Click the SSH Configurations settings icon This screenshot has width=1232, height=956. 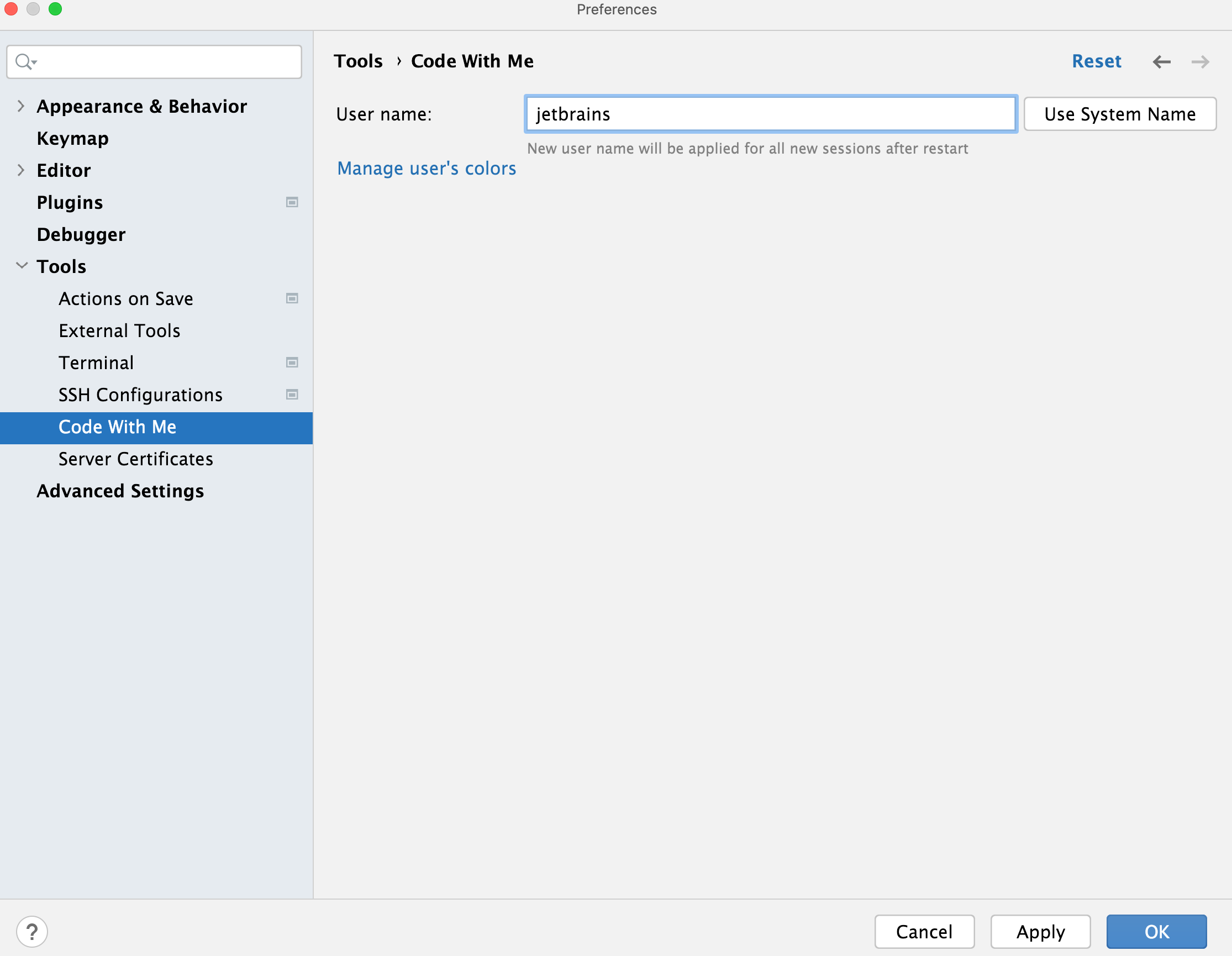coord(292,393)
